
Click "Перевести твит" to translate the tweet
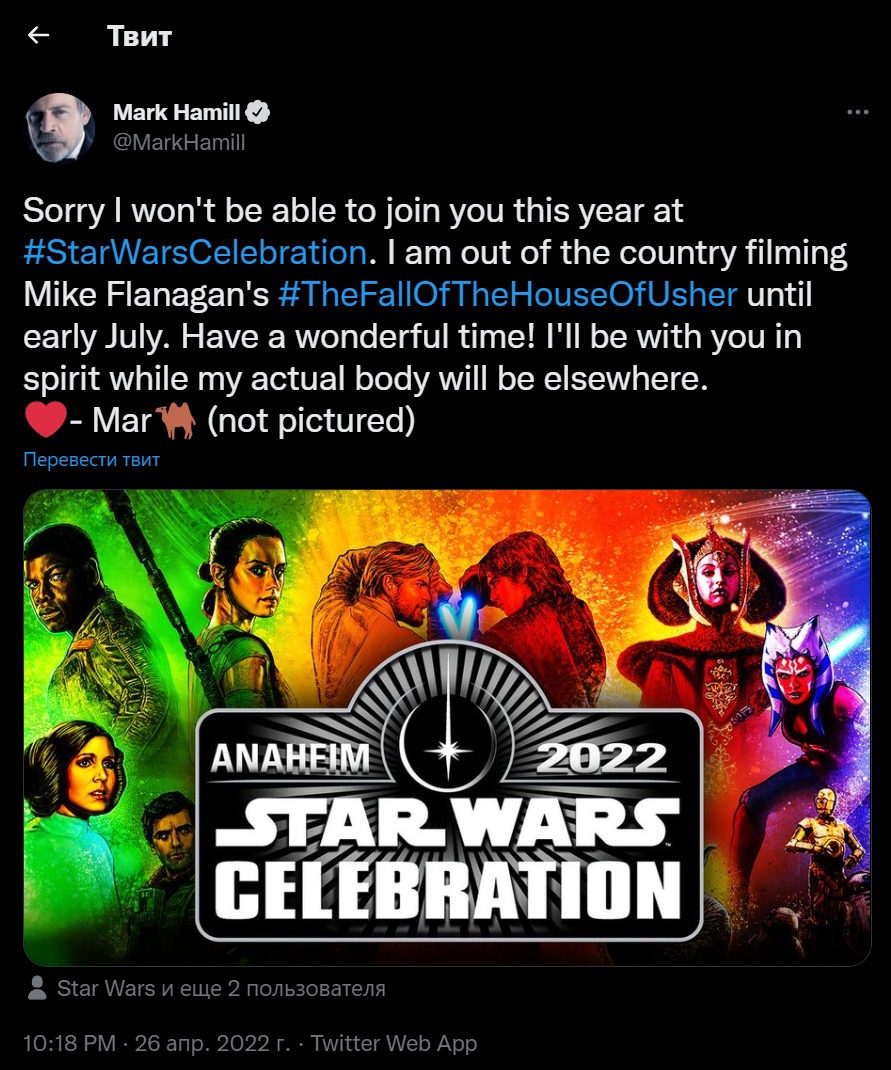pyautogui.click(x=91, y=459)
